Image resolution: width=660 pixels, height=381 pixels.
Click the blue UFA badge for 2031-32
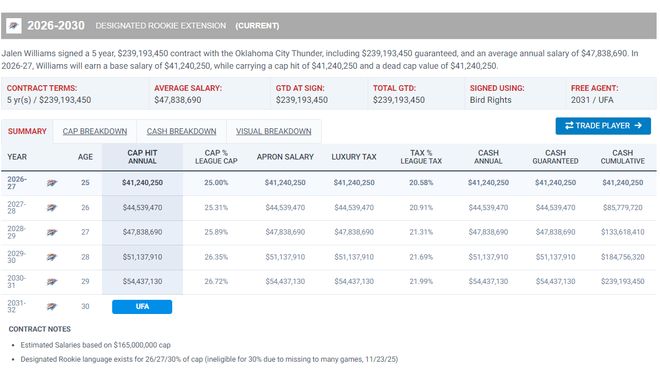(x=142, y=306)
